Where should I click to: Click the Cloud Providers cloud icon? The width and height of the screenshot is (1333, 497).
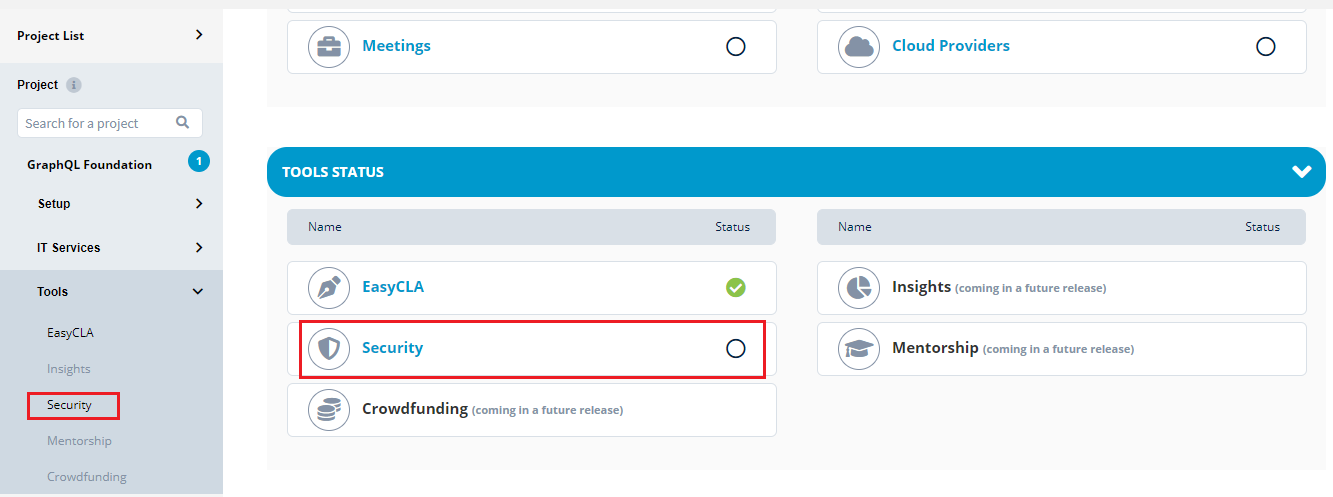click(858, 47)
